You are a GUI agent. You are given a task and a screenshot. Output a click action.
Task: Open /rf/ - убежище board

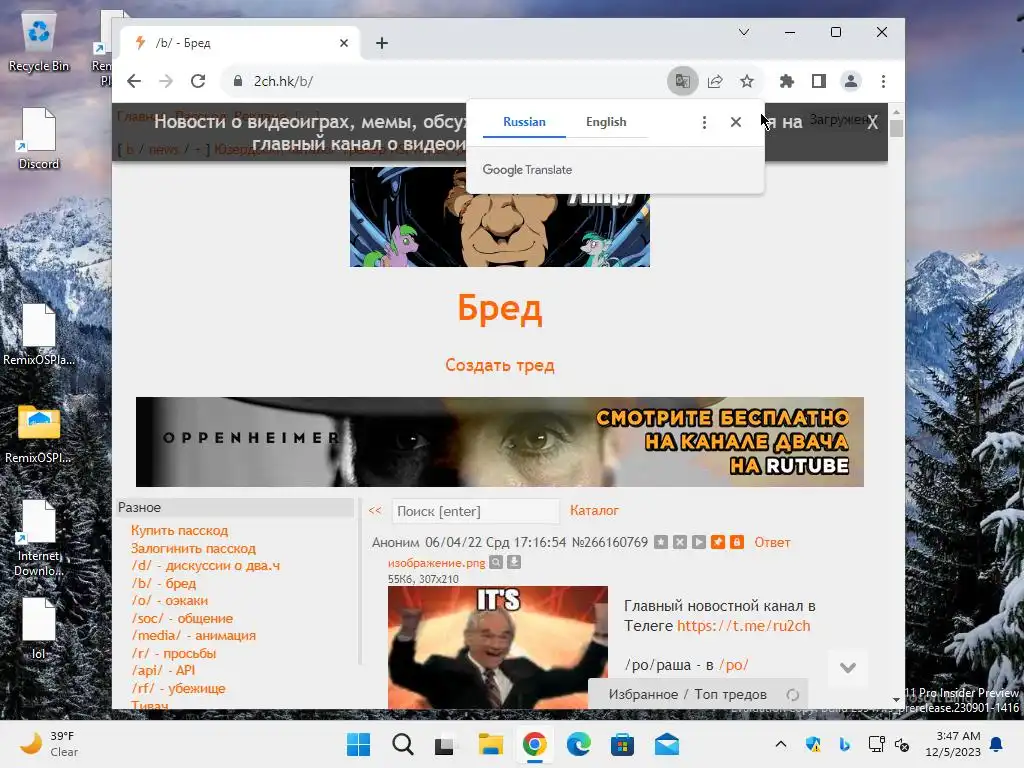coord(178,688)
